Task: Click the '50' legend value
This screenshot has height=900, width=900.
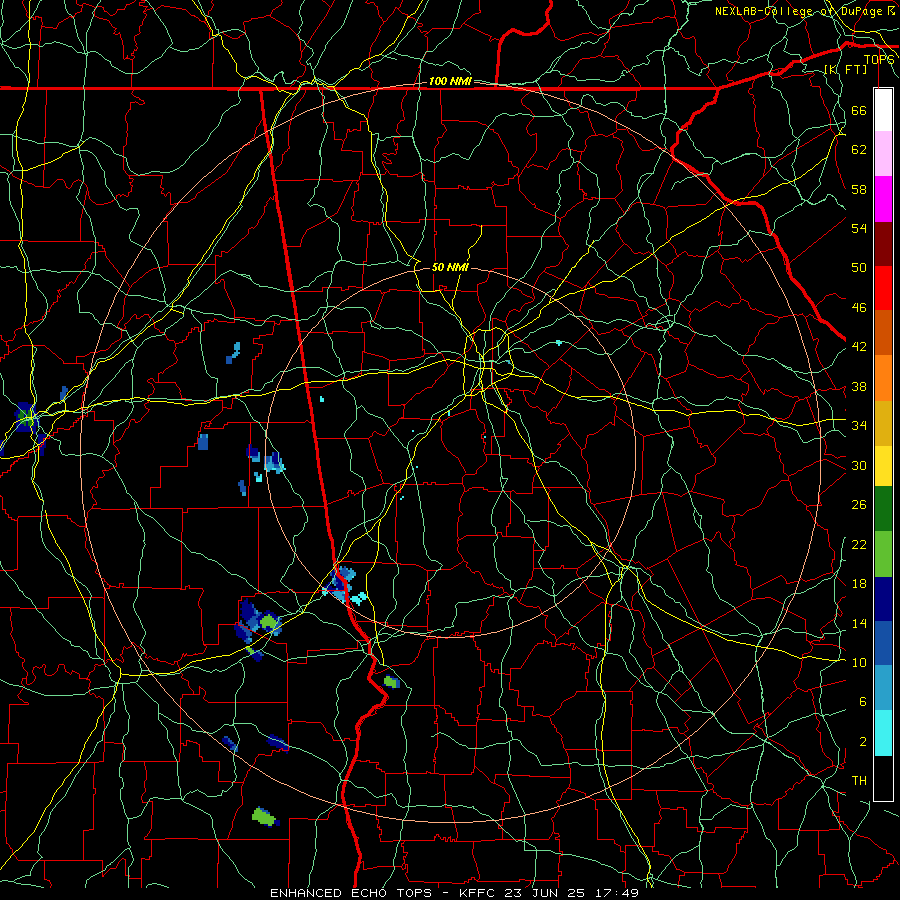Action: point(859,268)
